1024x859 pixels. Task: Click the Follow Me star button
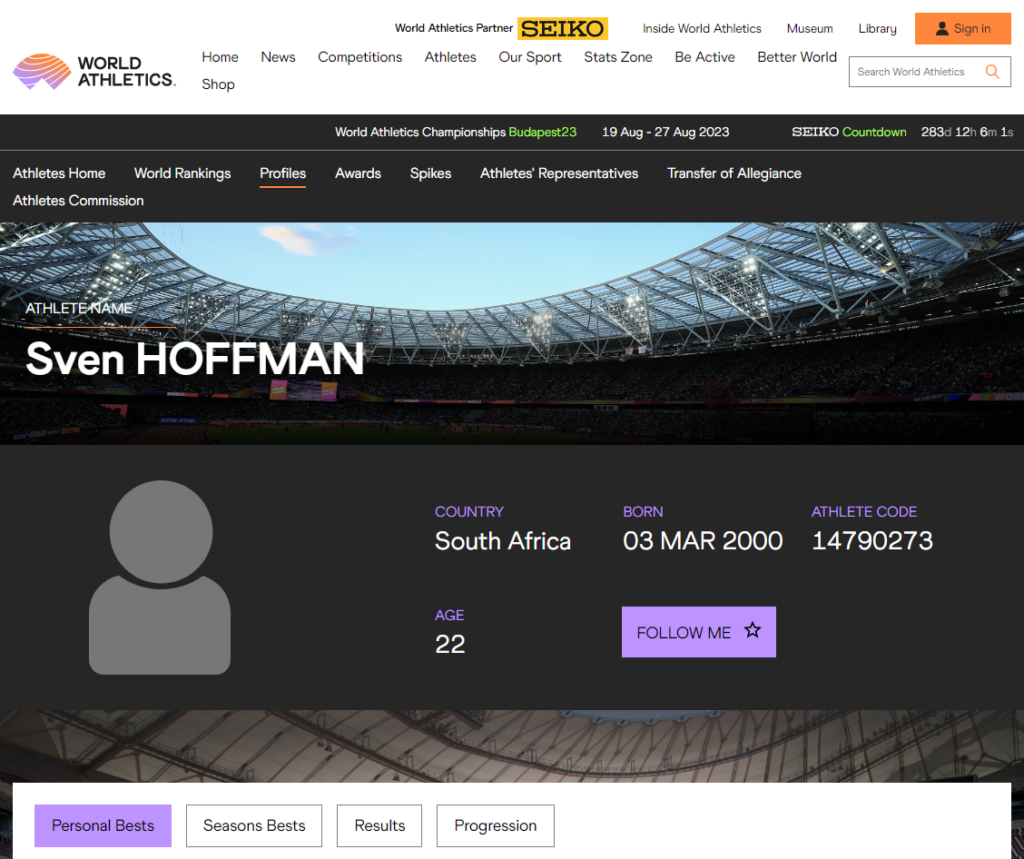[698, 632]
